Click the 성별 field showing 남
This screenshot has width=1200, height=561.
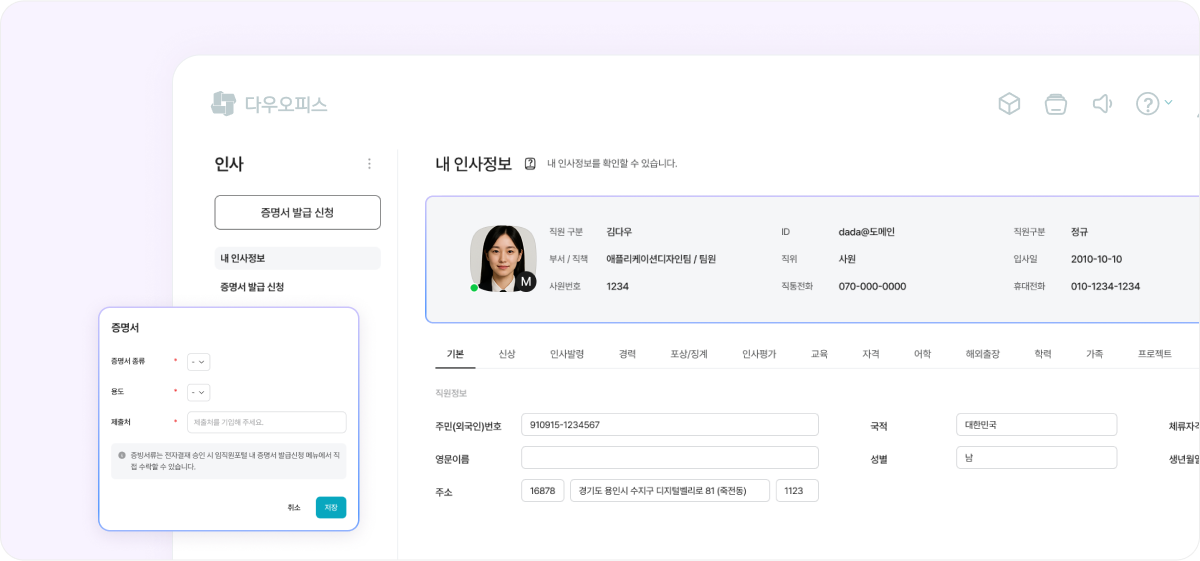pyautogui.click(x=1036, y=458)
